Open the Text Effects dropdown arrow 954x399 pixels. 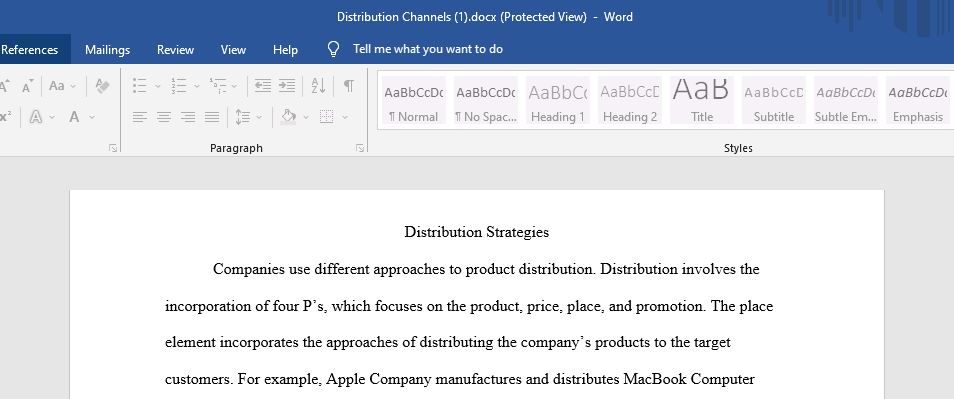coord(52,117)
